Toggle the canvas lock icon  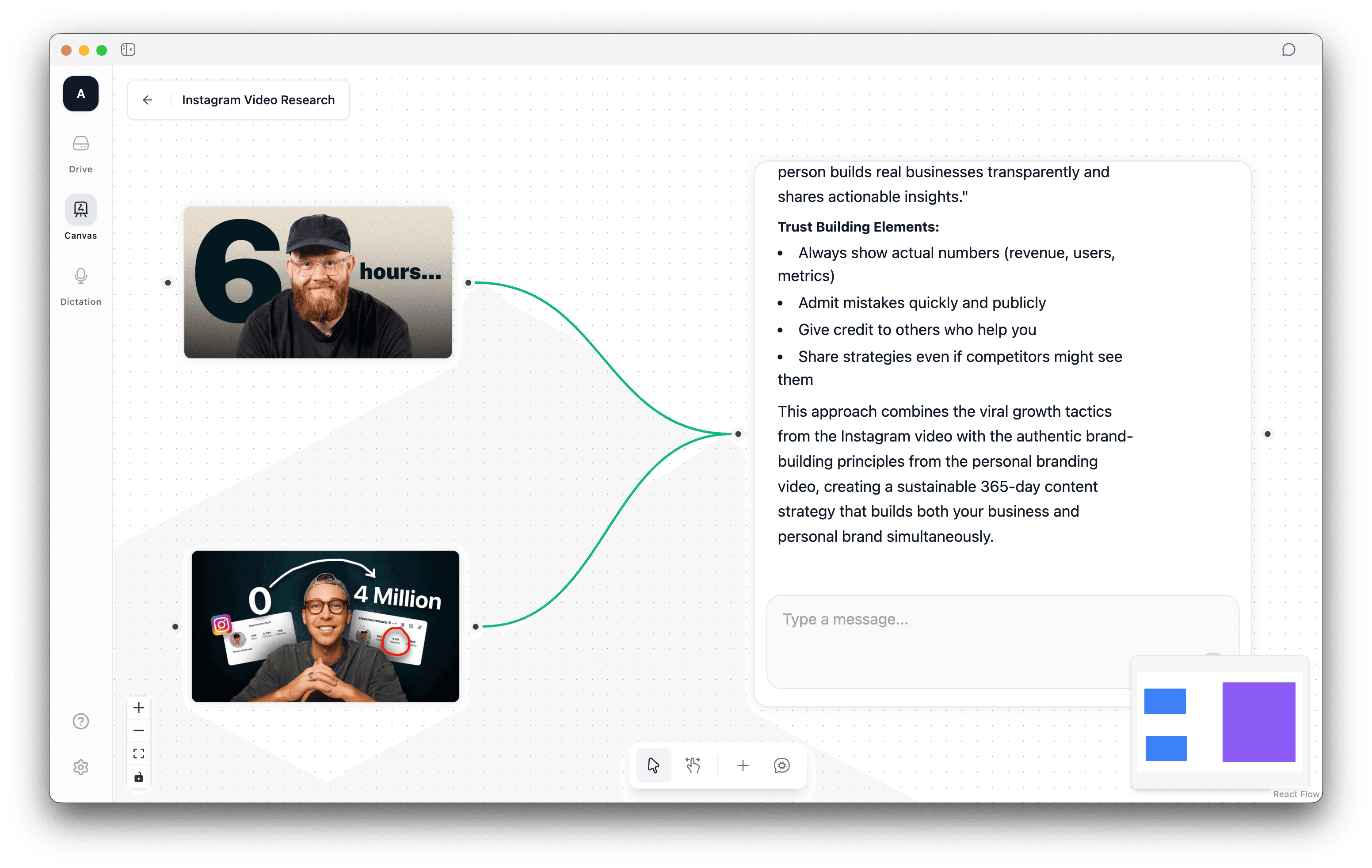[x=138, y=777]
